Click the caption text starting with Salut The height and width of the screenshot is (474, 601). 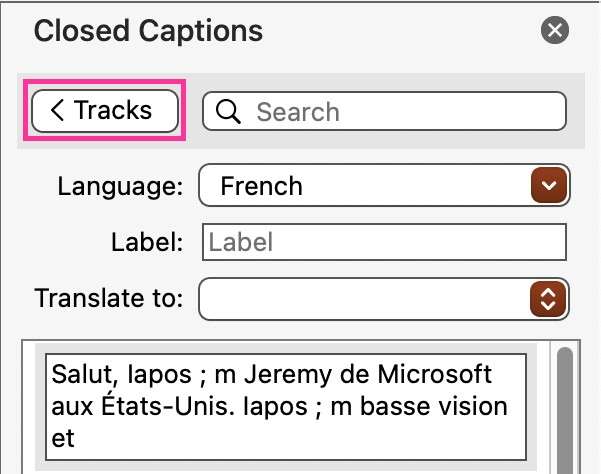(286, 407)
